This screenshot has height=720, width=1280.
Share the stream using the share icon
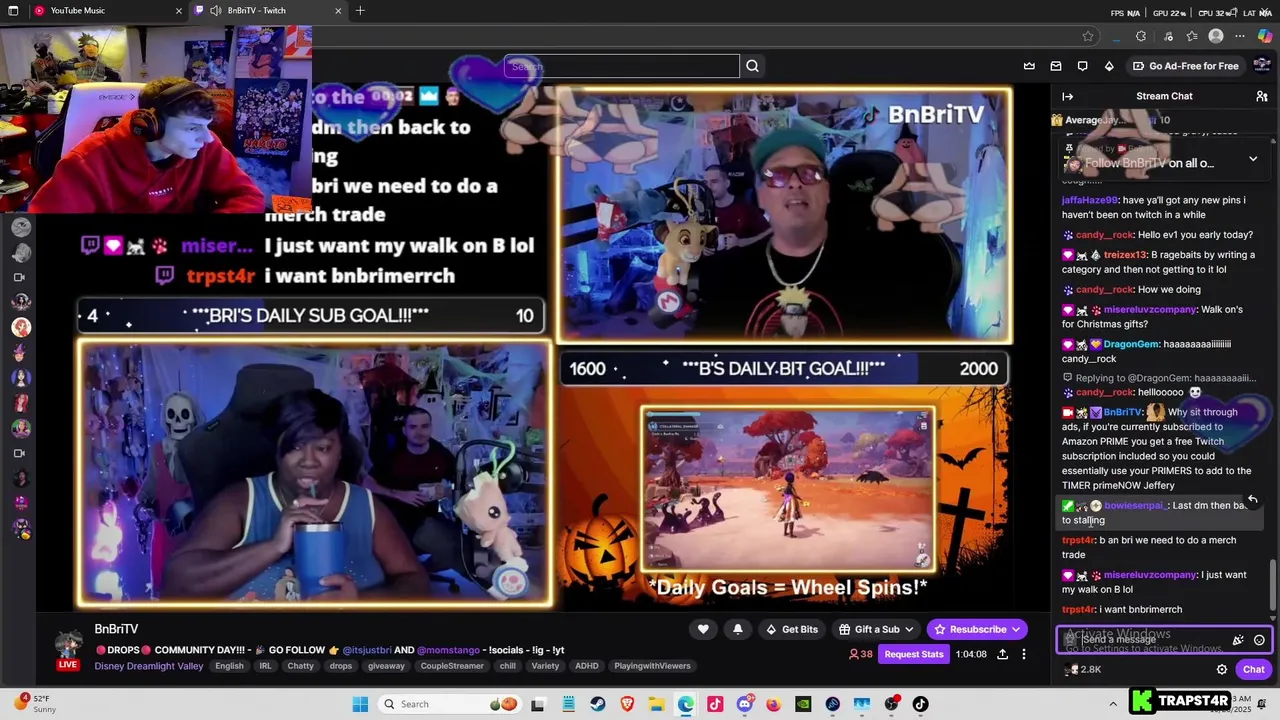coord(1003,654)
